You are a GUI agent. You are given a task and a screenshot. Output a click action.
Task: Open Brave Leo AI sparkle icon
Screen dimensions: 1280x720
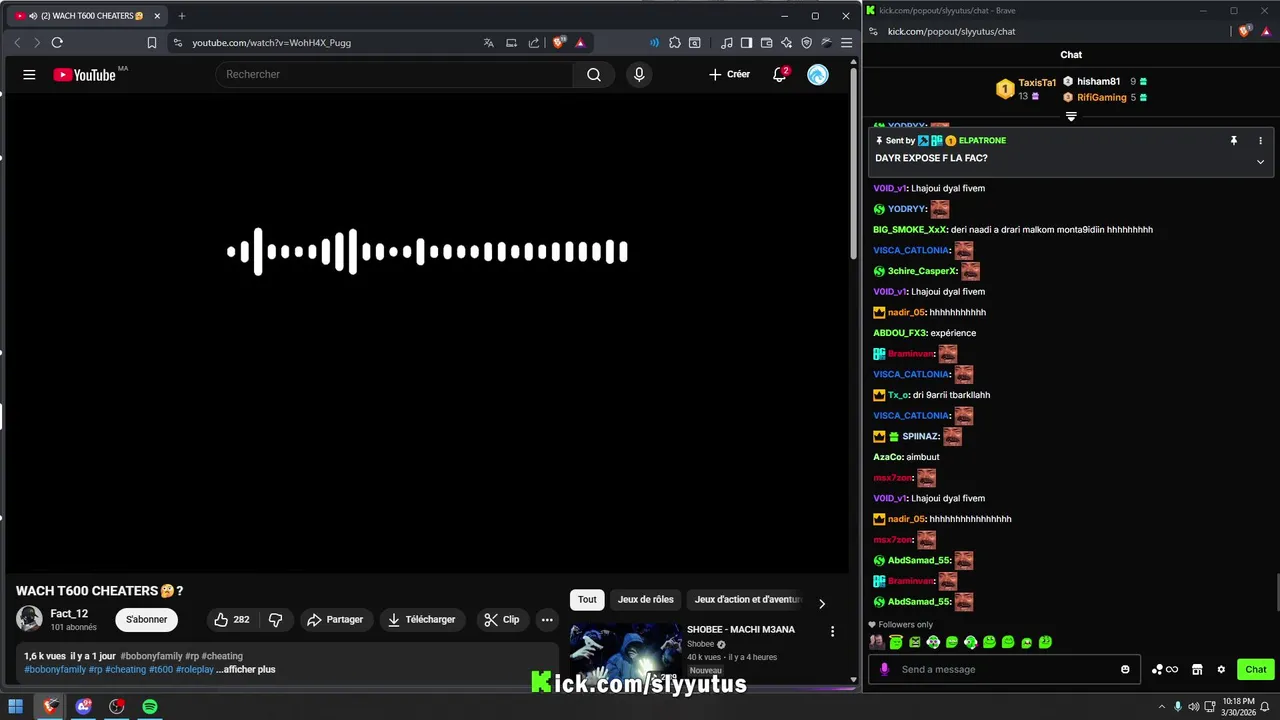pos(786,43)
